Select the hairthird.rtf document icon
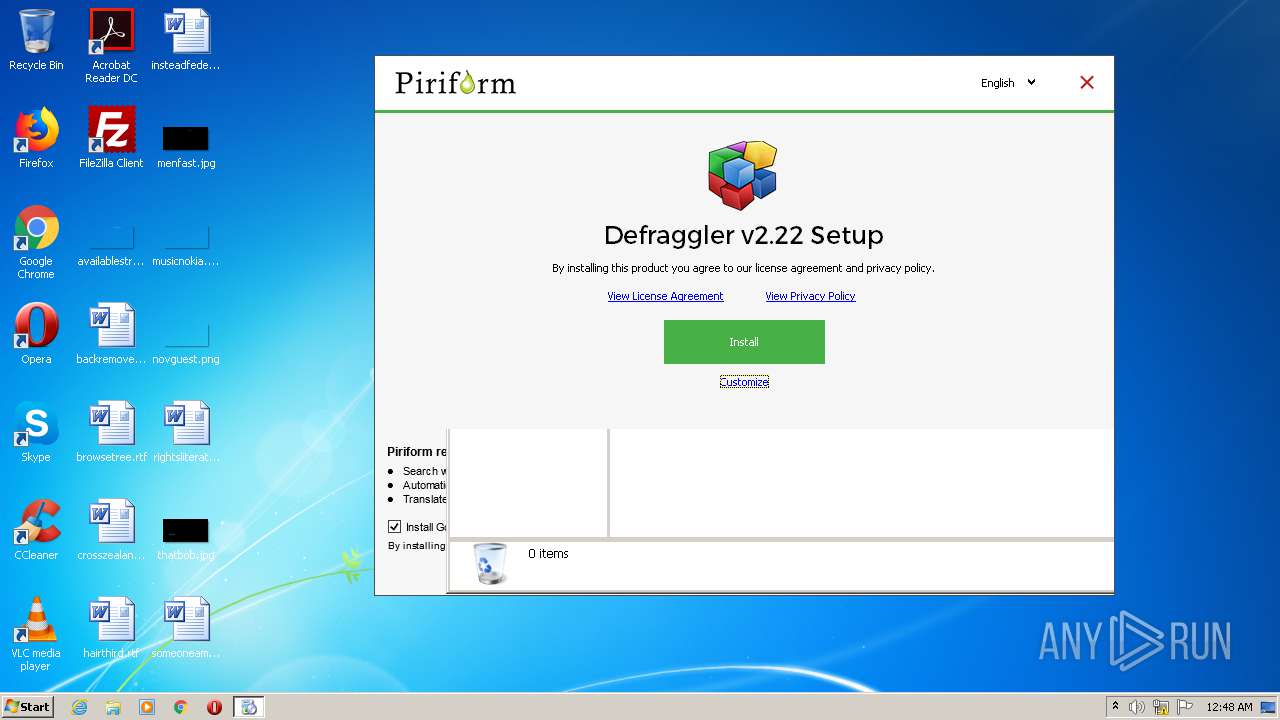This screenshot has height=720, width=1280. tap(111, 628)
